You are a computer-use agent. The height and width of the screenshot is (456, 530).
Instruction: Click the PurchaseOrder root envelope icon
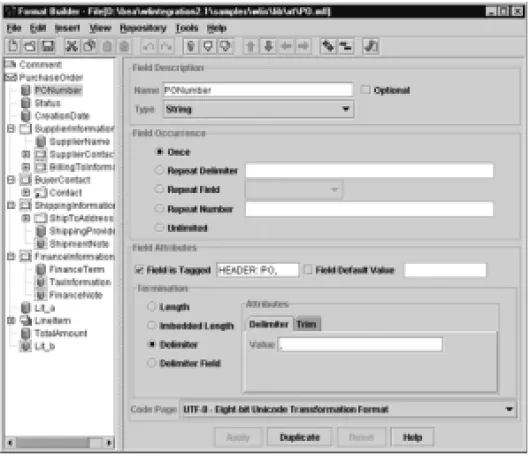(11, 77)
